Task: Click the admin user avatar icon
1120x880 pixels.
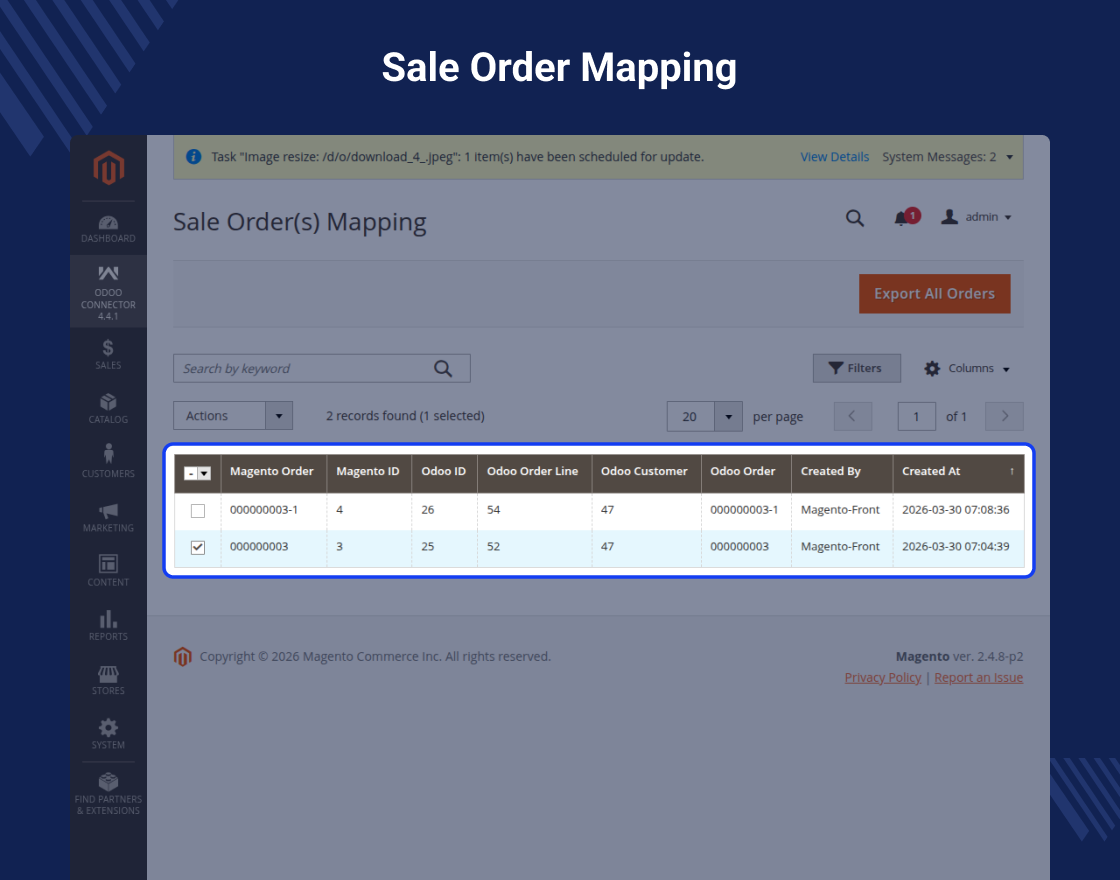Action: pyautogui.click(x=949, y=217)
